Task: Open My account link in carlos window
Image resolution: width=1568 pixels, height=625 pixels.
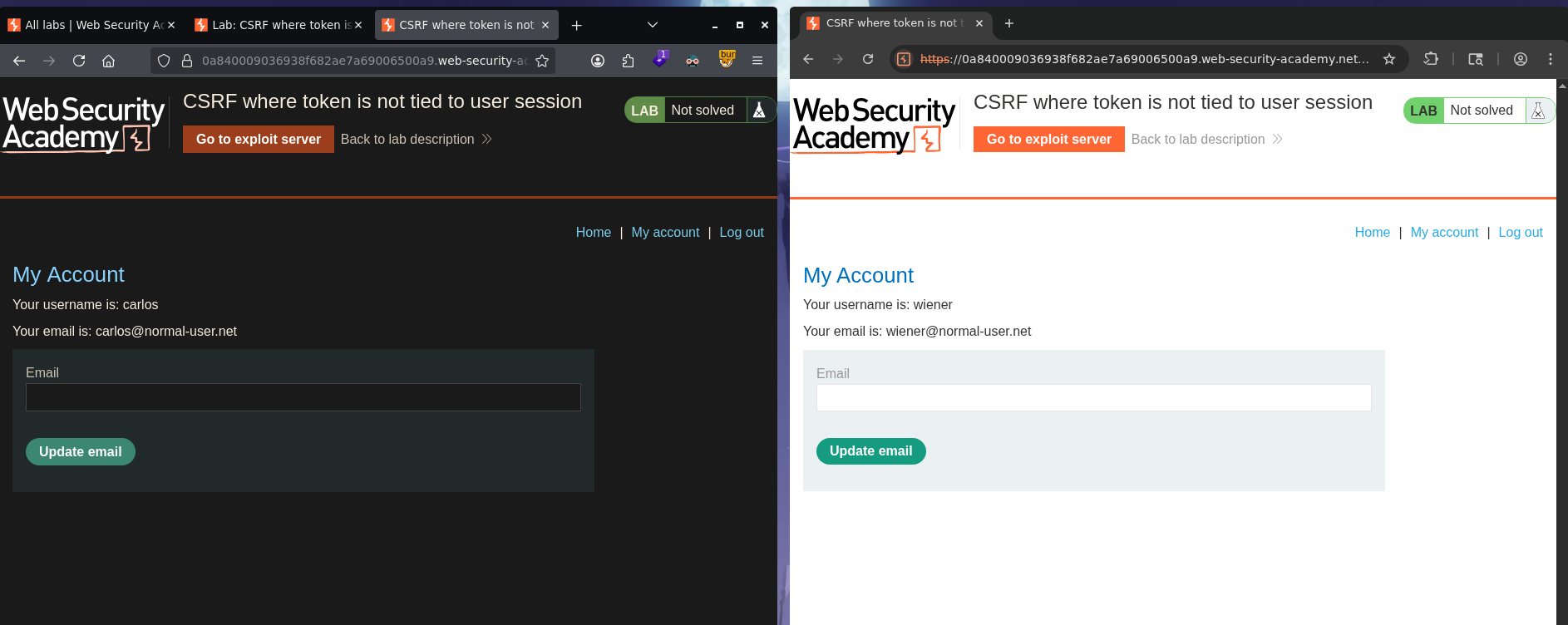Action: 665,233
